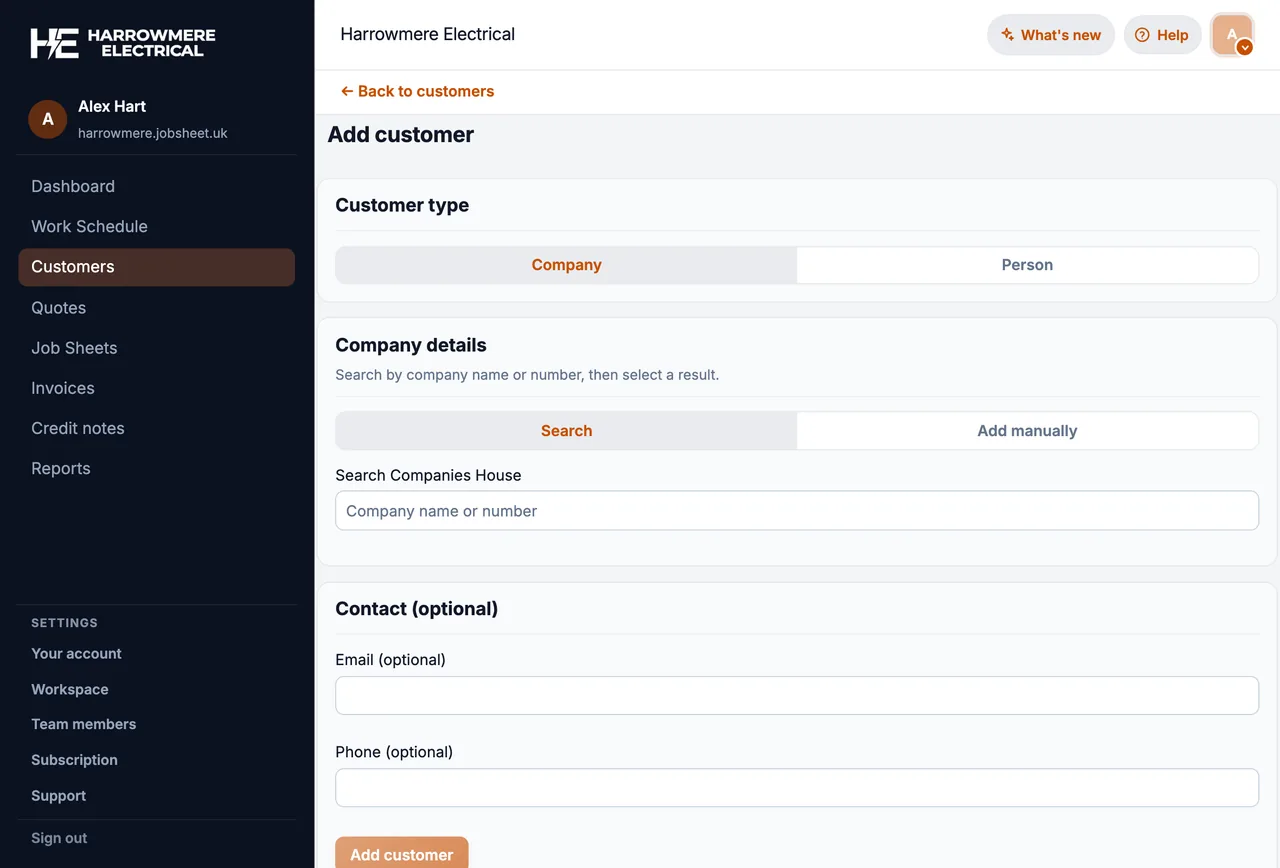Open Team members settings
This screenshot has height=868, width=1280.
click(83, 724)
